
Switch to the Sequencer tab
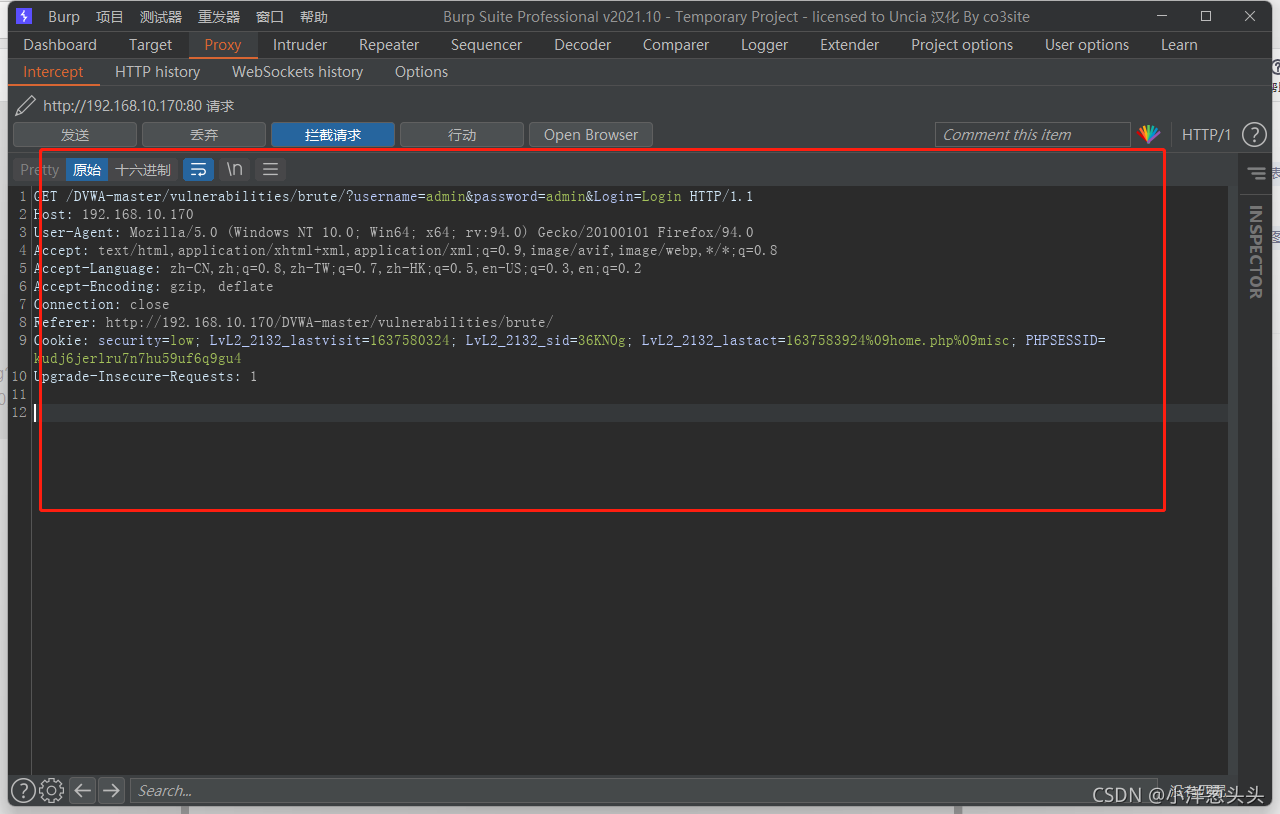click(486, 44)
